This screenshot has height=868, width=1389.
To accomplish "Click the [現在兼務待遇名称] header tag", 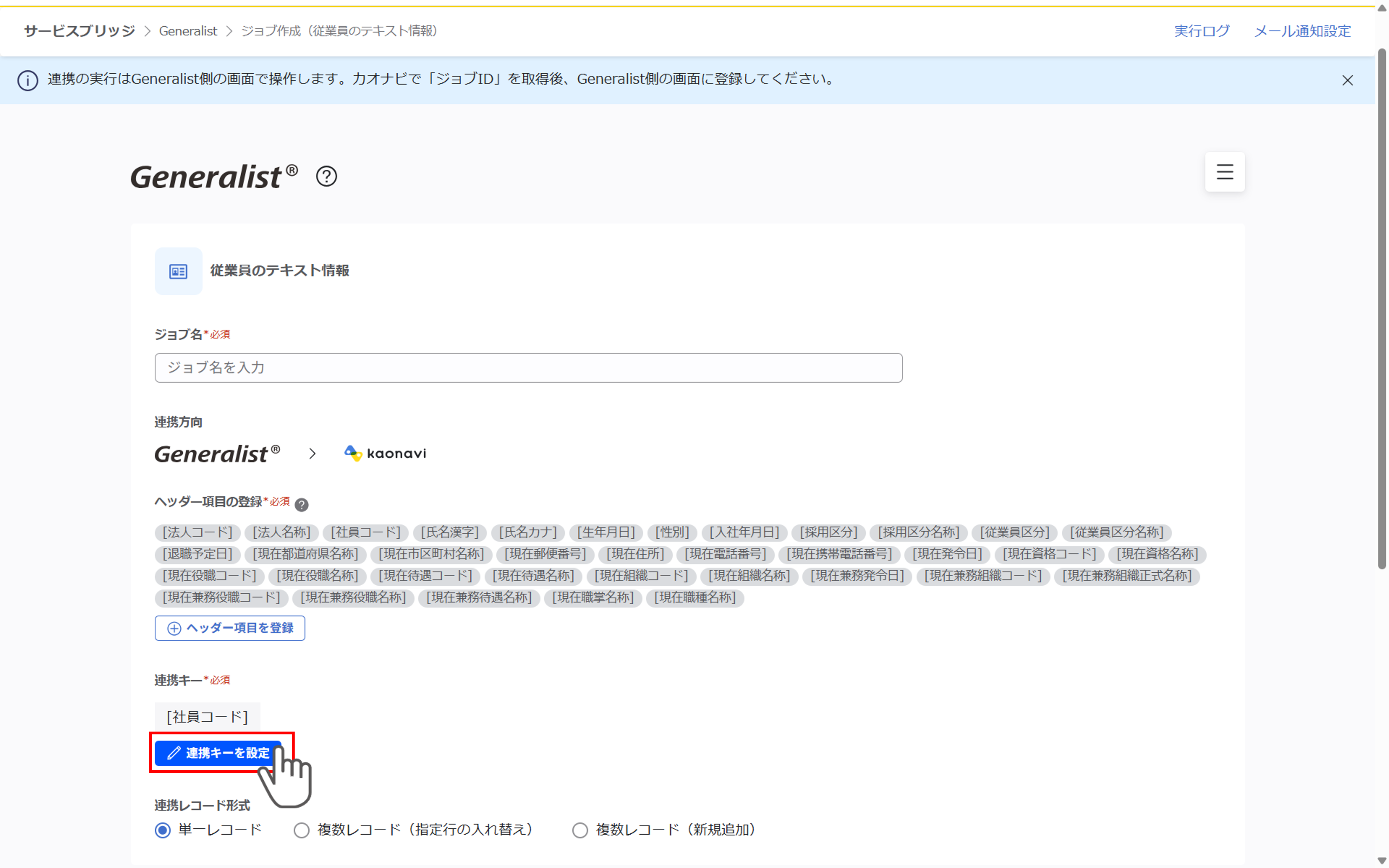I will tap(479, 598).
